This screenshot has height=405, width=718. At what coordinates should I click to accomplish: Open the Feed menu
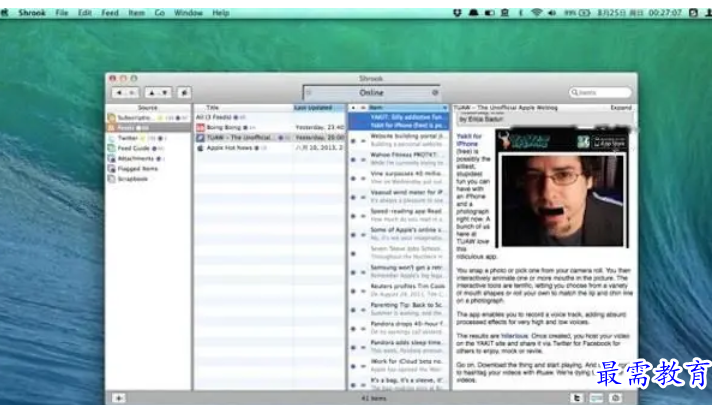pyautogui.click(x=110, y=13)
